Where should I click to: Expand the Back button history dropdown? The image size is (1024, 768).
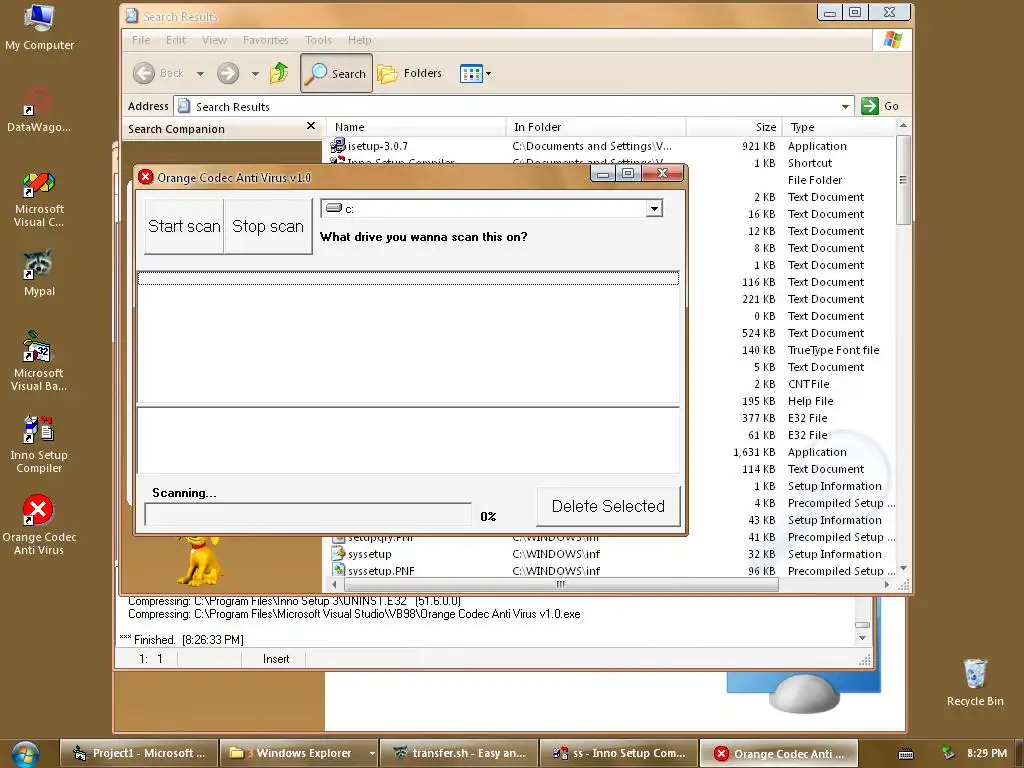click(200, 73)
